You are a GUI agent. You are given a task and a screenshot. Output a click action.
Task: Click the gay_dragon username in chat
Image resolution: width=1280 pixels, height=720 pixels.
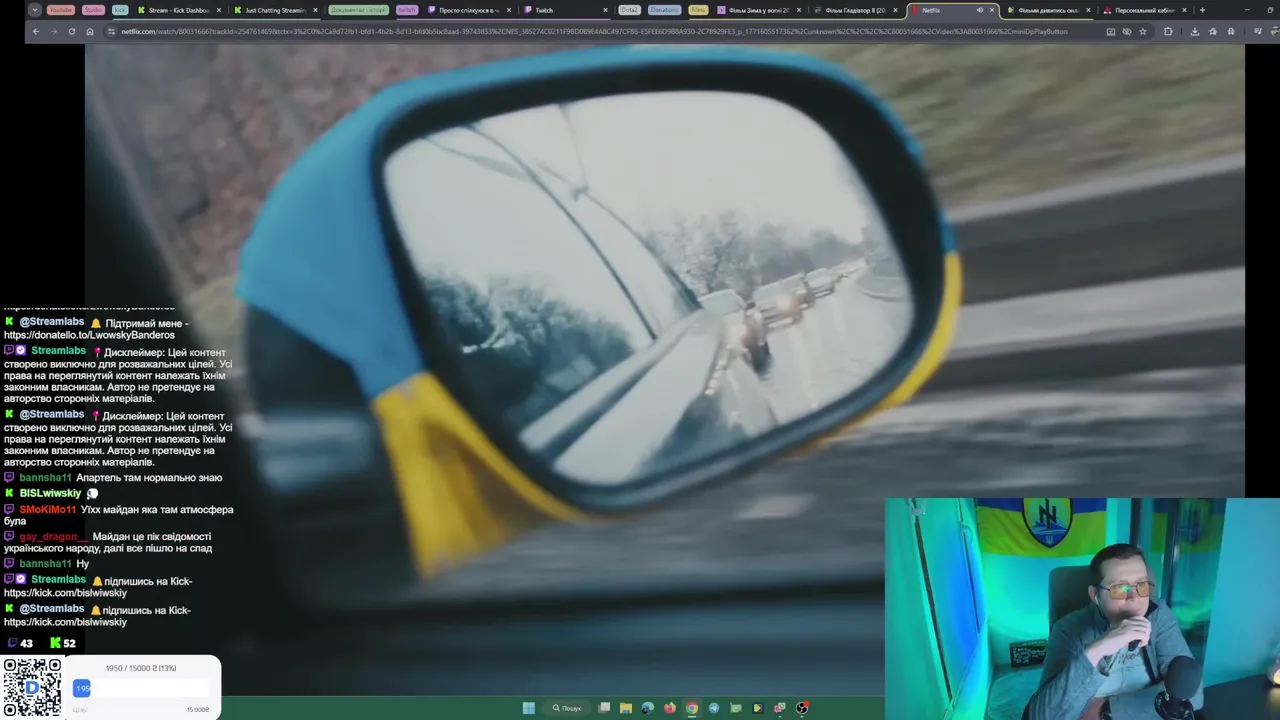click(53, 536)
